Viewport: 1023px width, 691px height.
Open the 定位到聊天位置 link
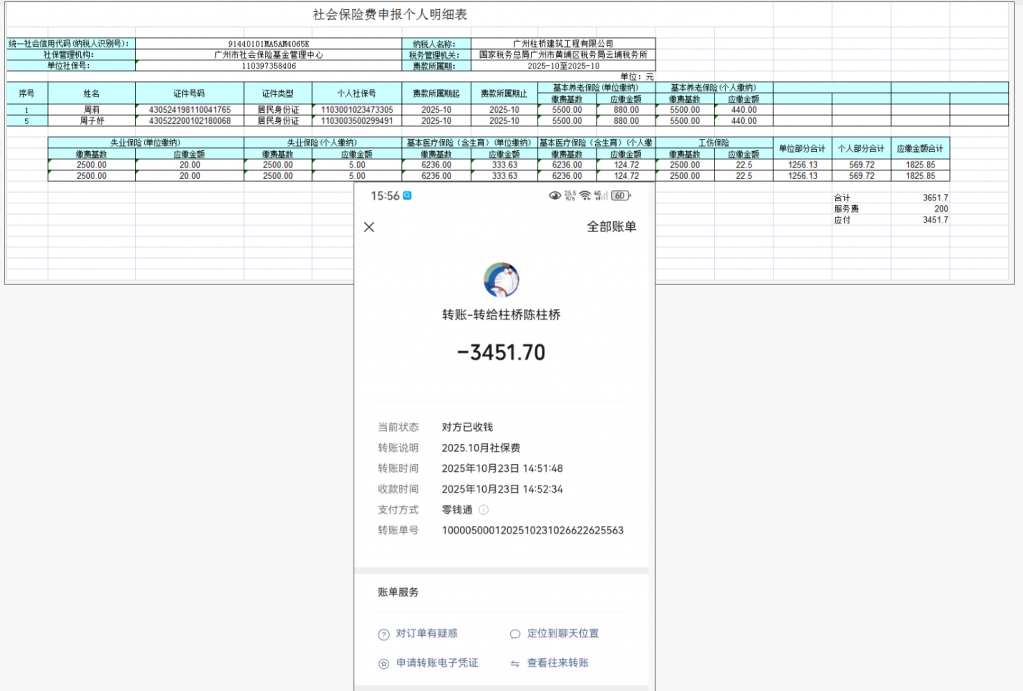[x=562, y=634]
